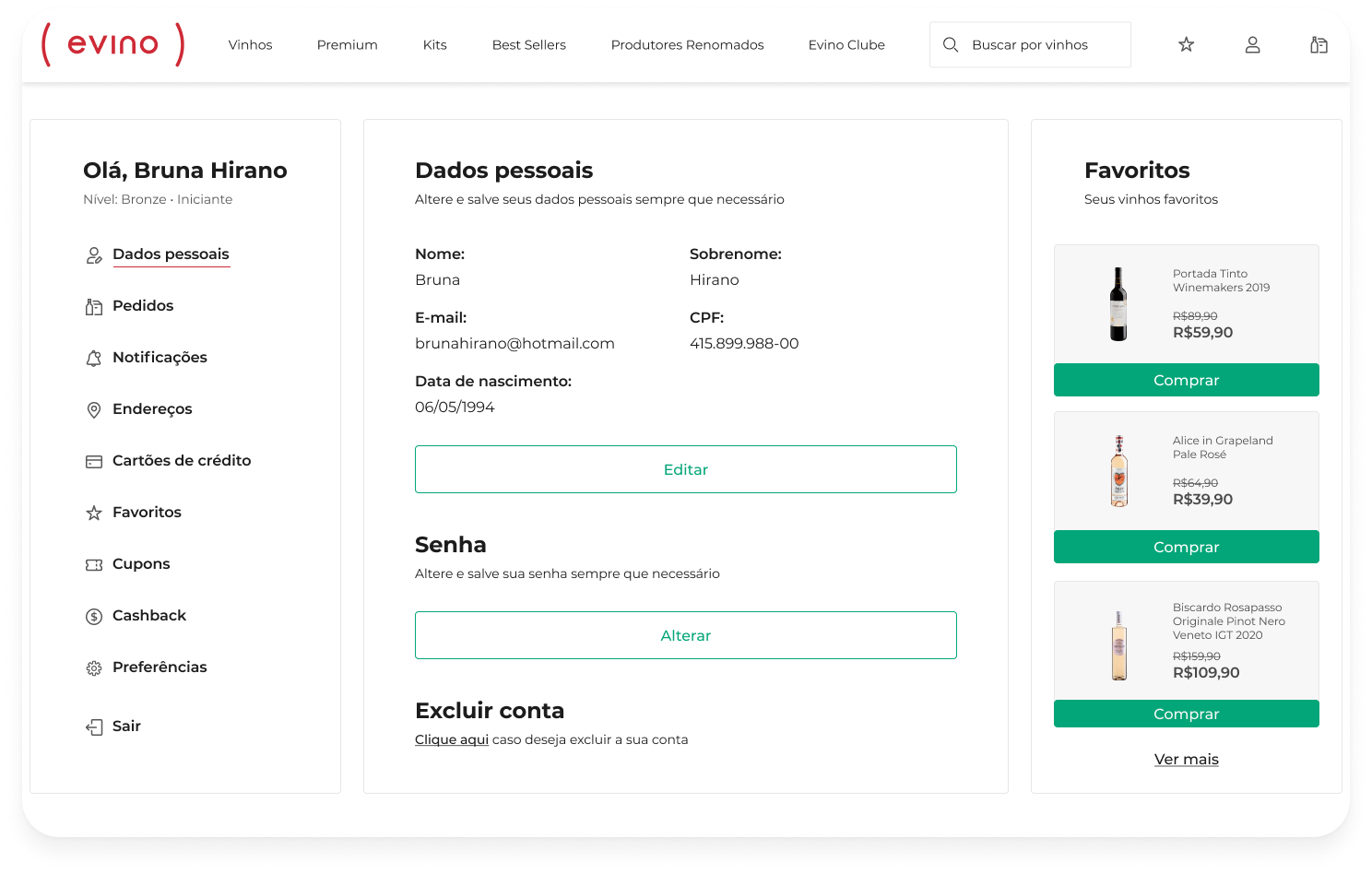Go to Favoritos section in sidebar
Screen dimensions: 1372x874
coord(147,513)
